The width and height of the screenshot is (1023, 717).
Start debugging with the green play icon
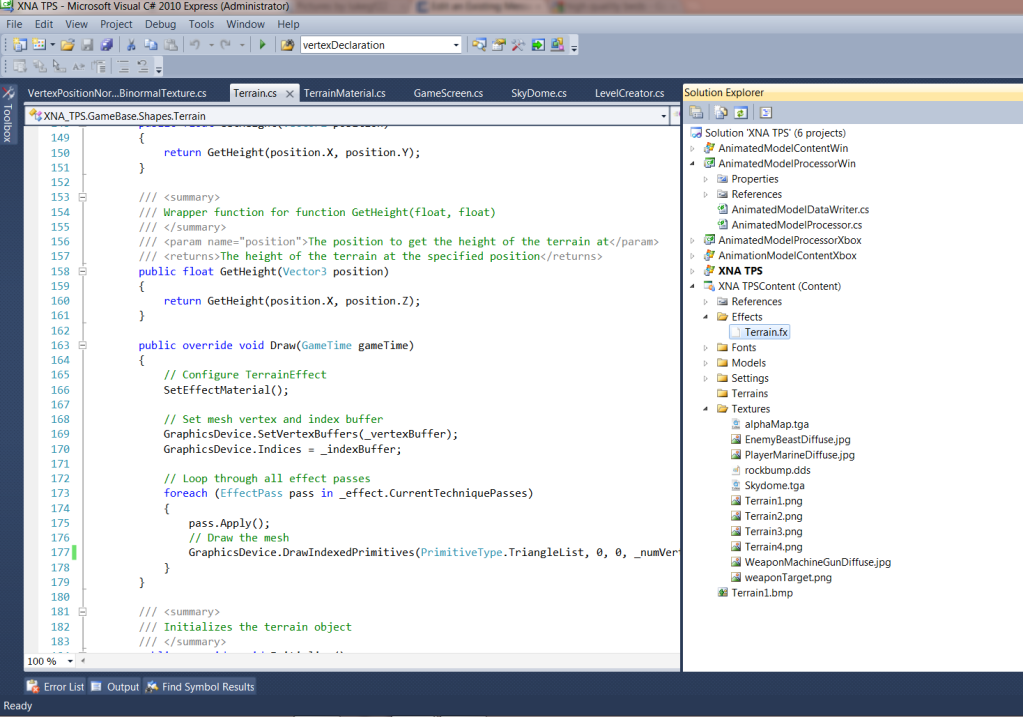(262, 45)
